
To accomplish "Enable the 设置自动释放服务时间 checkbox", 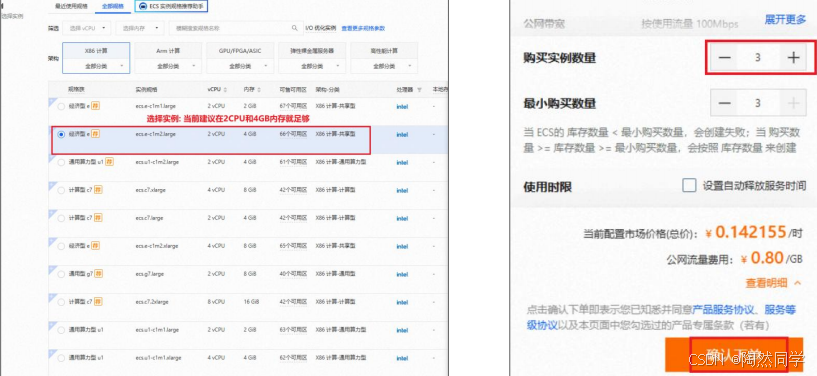I will click(689, 185).
